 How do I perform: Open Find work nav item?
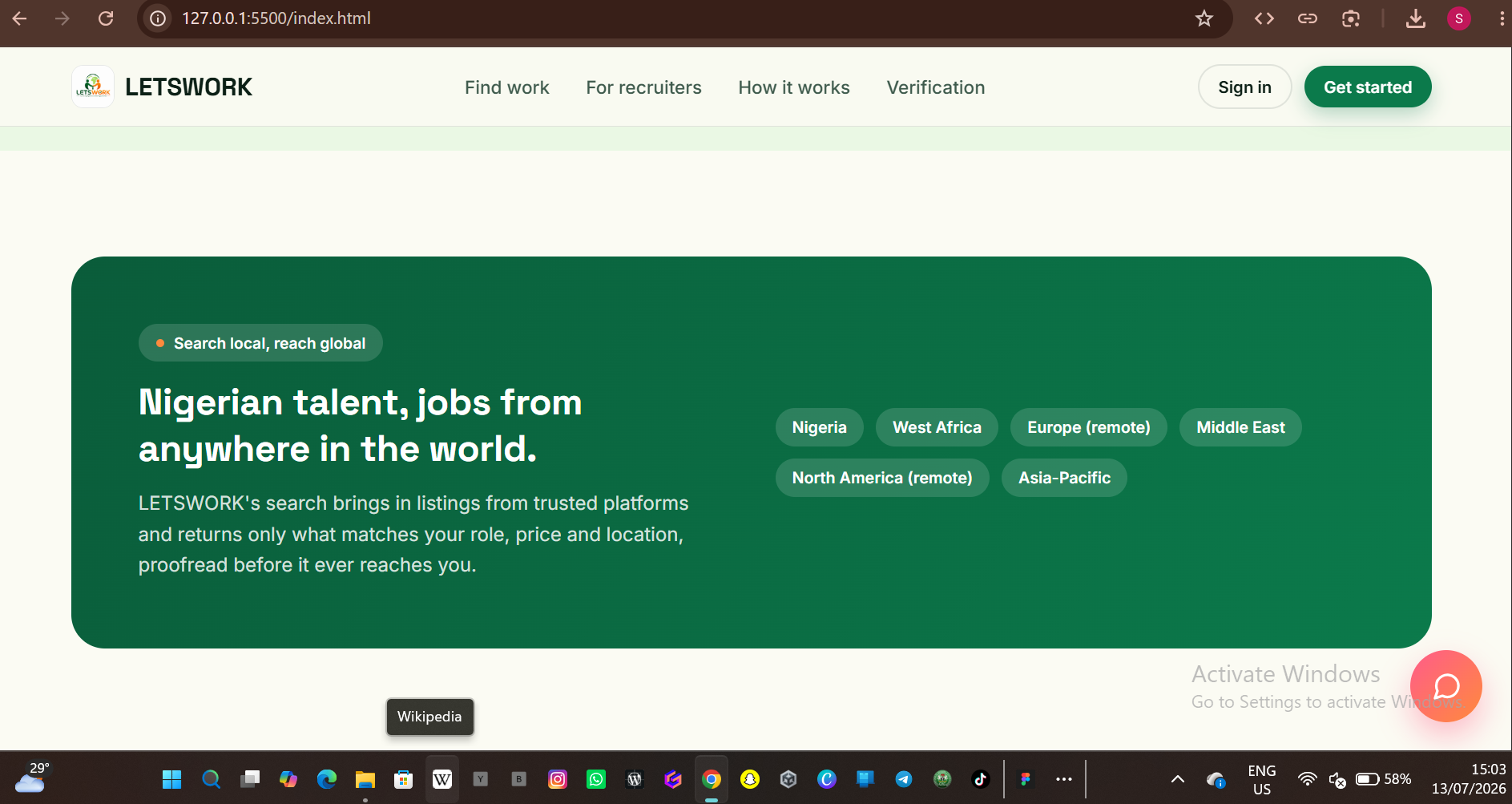(x=507, y=87)
